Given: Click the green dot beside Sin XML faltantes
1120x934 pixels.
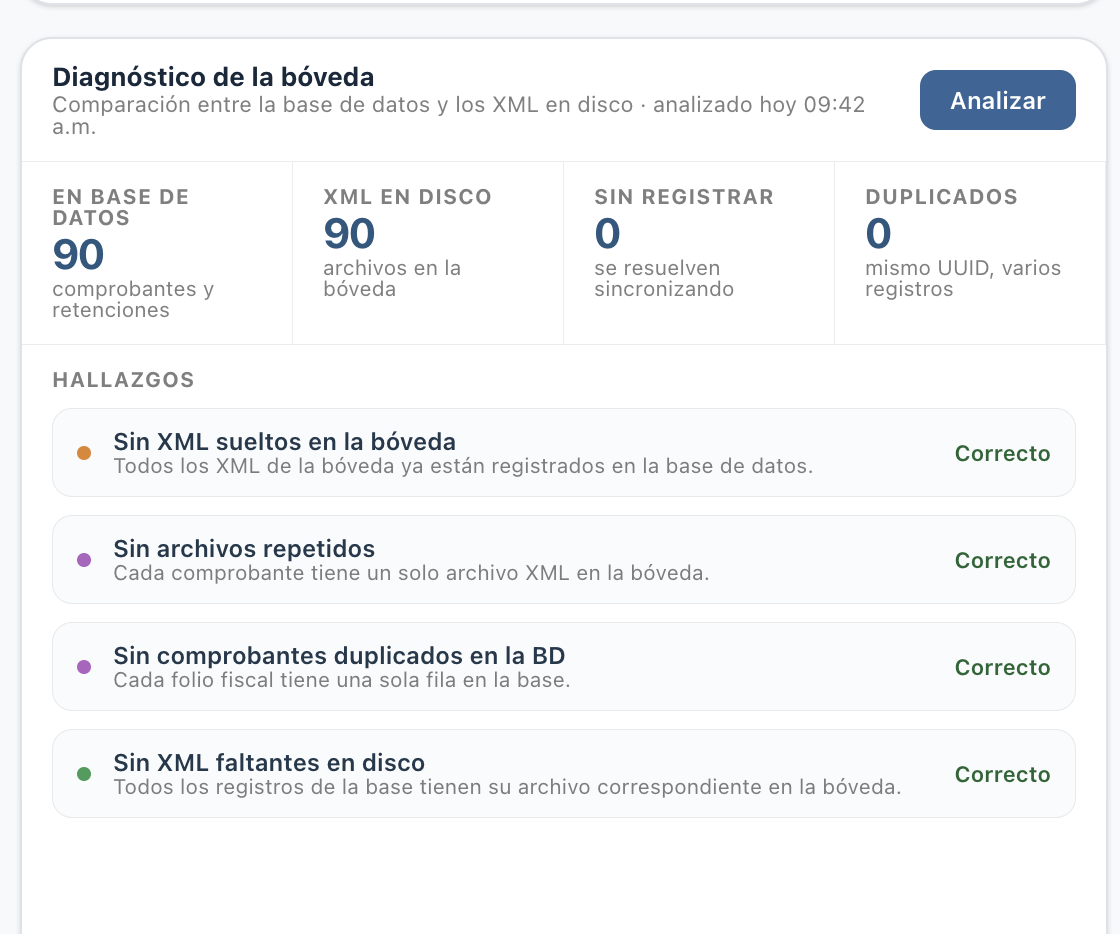Looking at the screenshot, I should click(x=84, y=774).
